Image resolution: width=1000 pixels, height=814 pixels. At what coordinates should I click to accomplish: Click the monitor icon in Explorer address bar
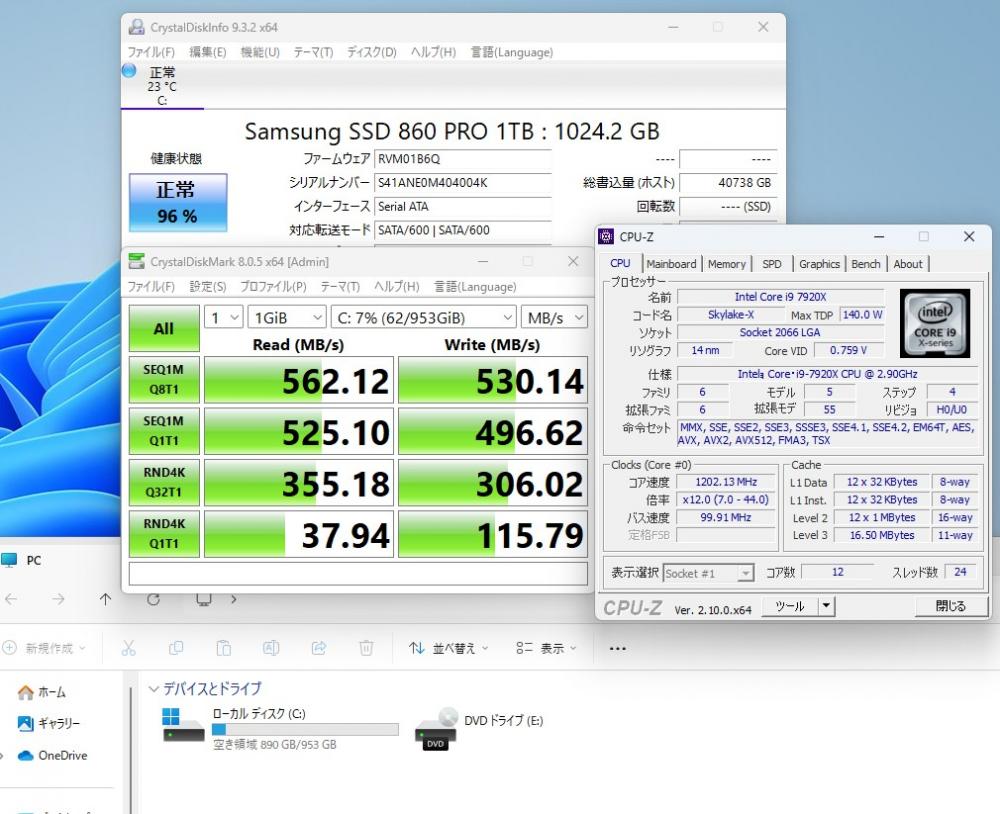pos(203,599)
